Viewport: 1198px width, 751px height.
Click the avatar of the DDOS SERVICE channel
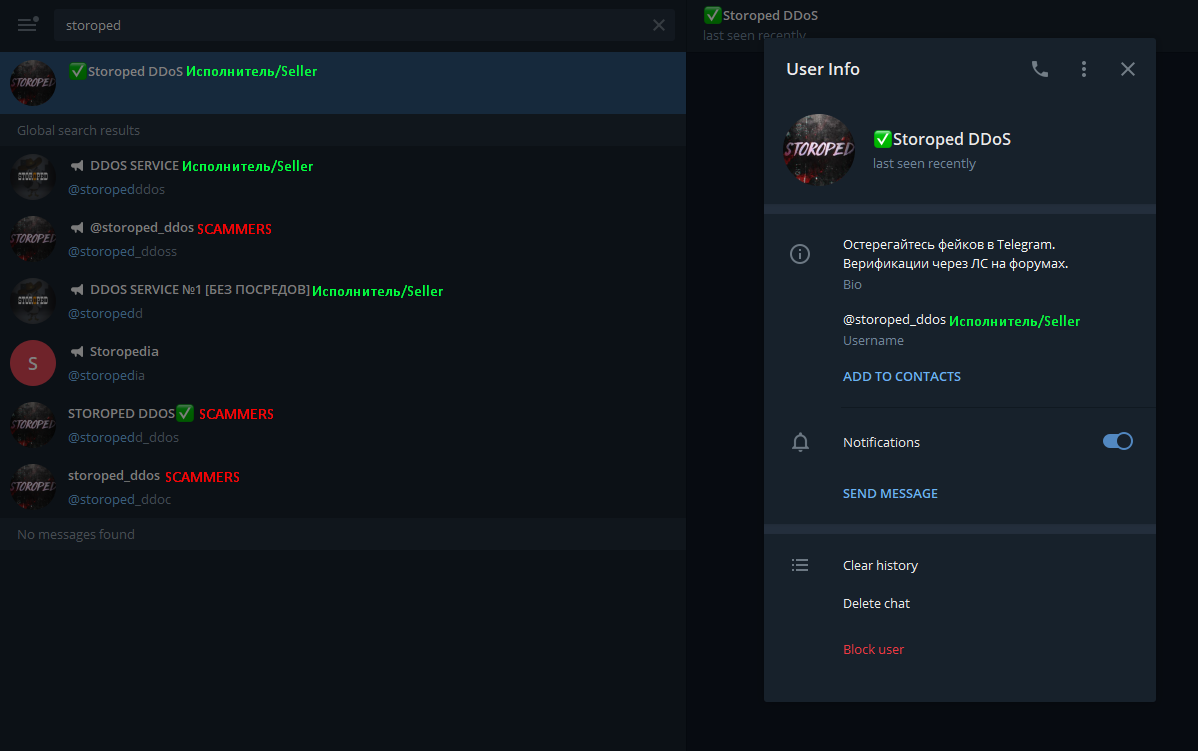click(x=32, y=176)
